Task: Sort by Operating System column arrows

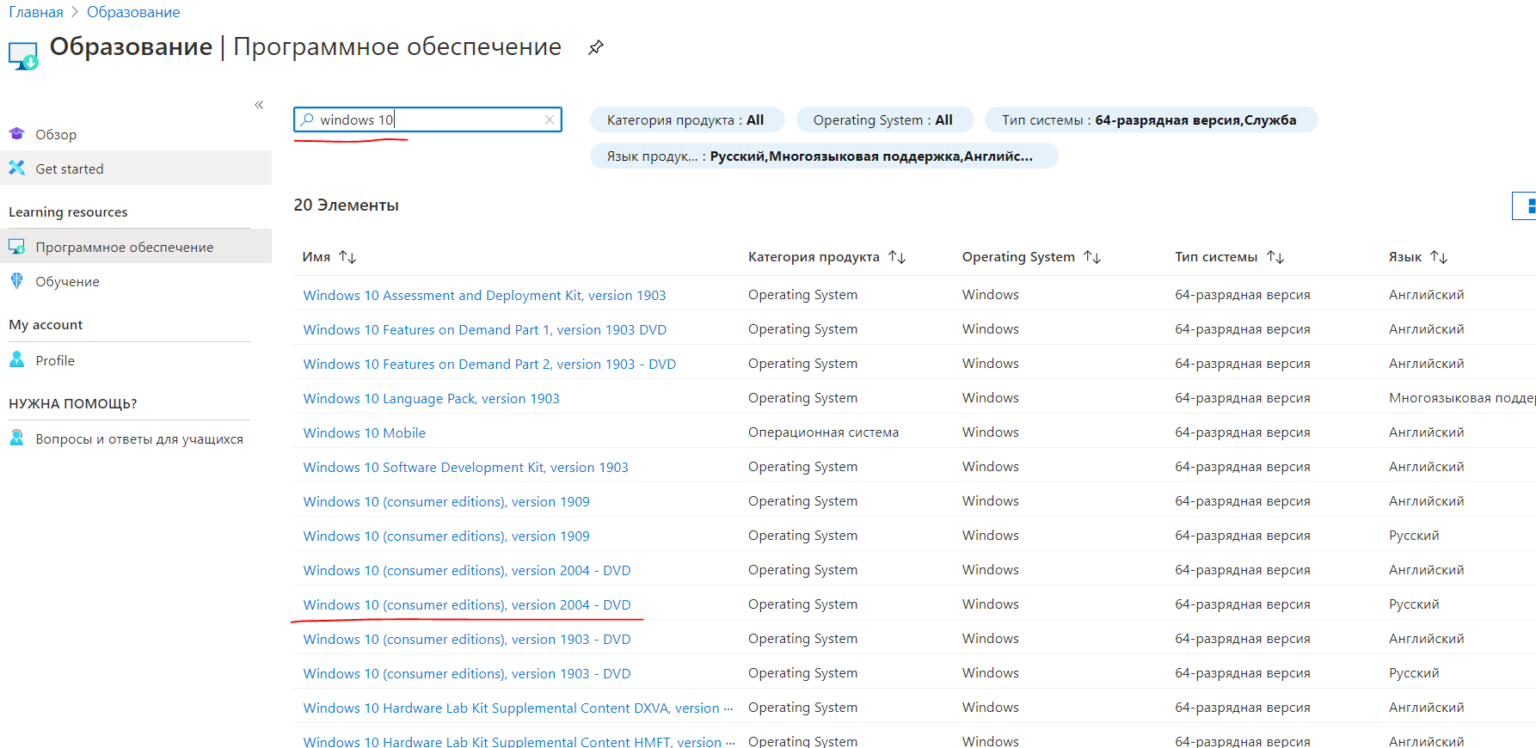Action: (x=1092, y=257)
